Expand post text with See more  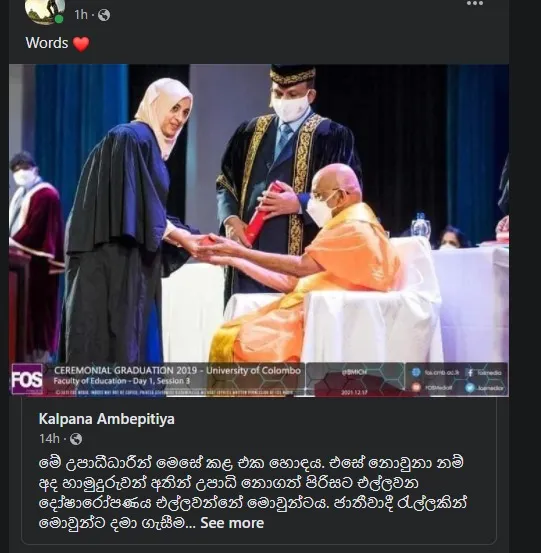tap(232, 523)
